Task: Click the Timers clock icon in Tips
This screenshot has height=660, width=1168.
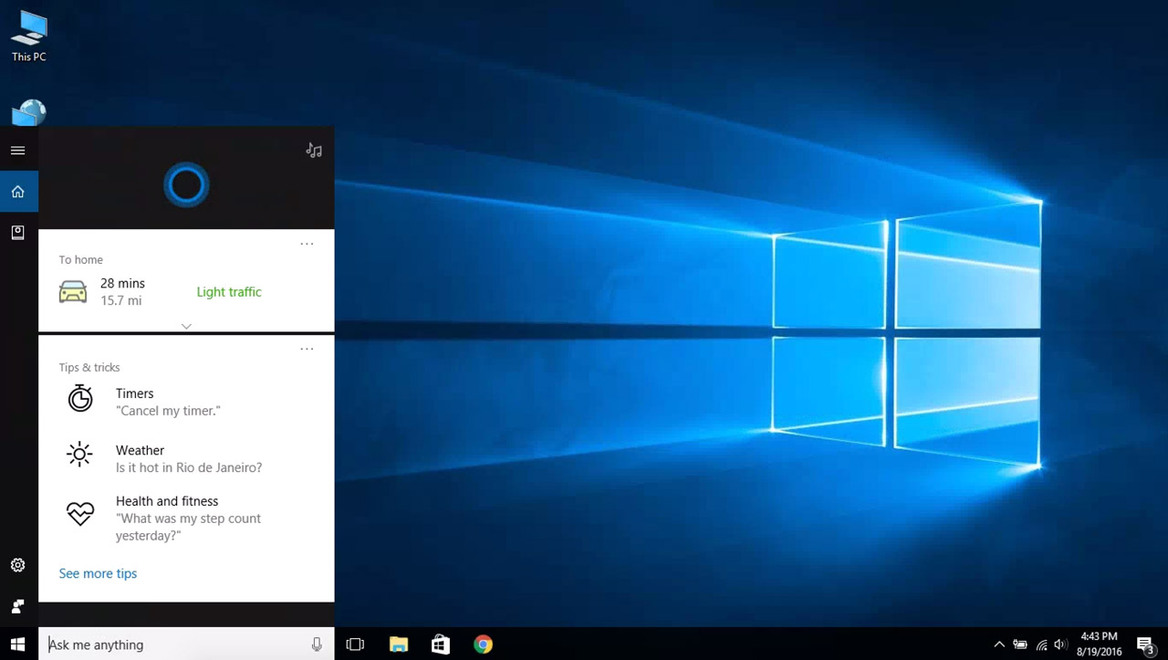Action: click(80, 397)
